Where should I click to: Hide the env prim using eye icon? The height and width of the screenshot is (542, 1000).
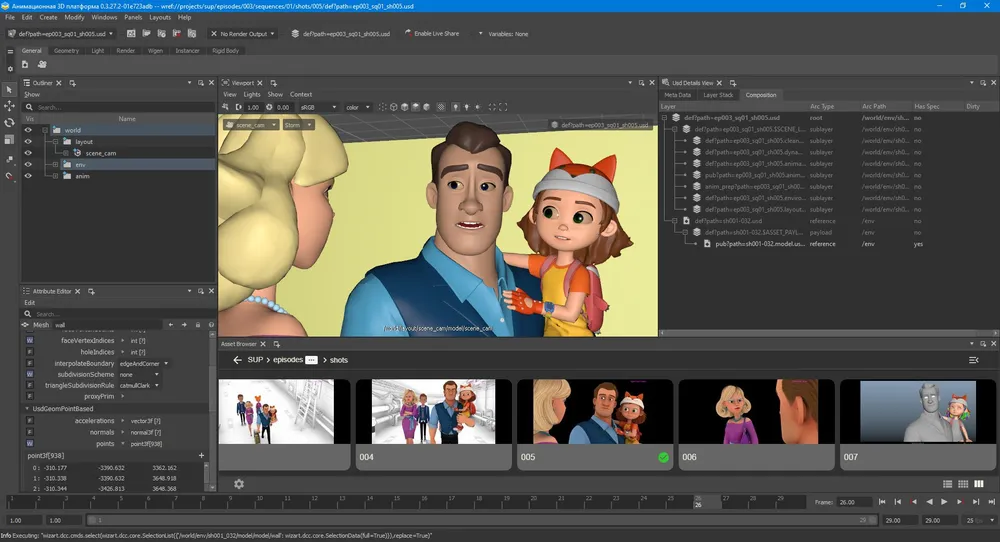[29, 164]
